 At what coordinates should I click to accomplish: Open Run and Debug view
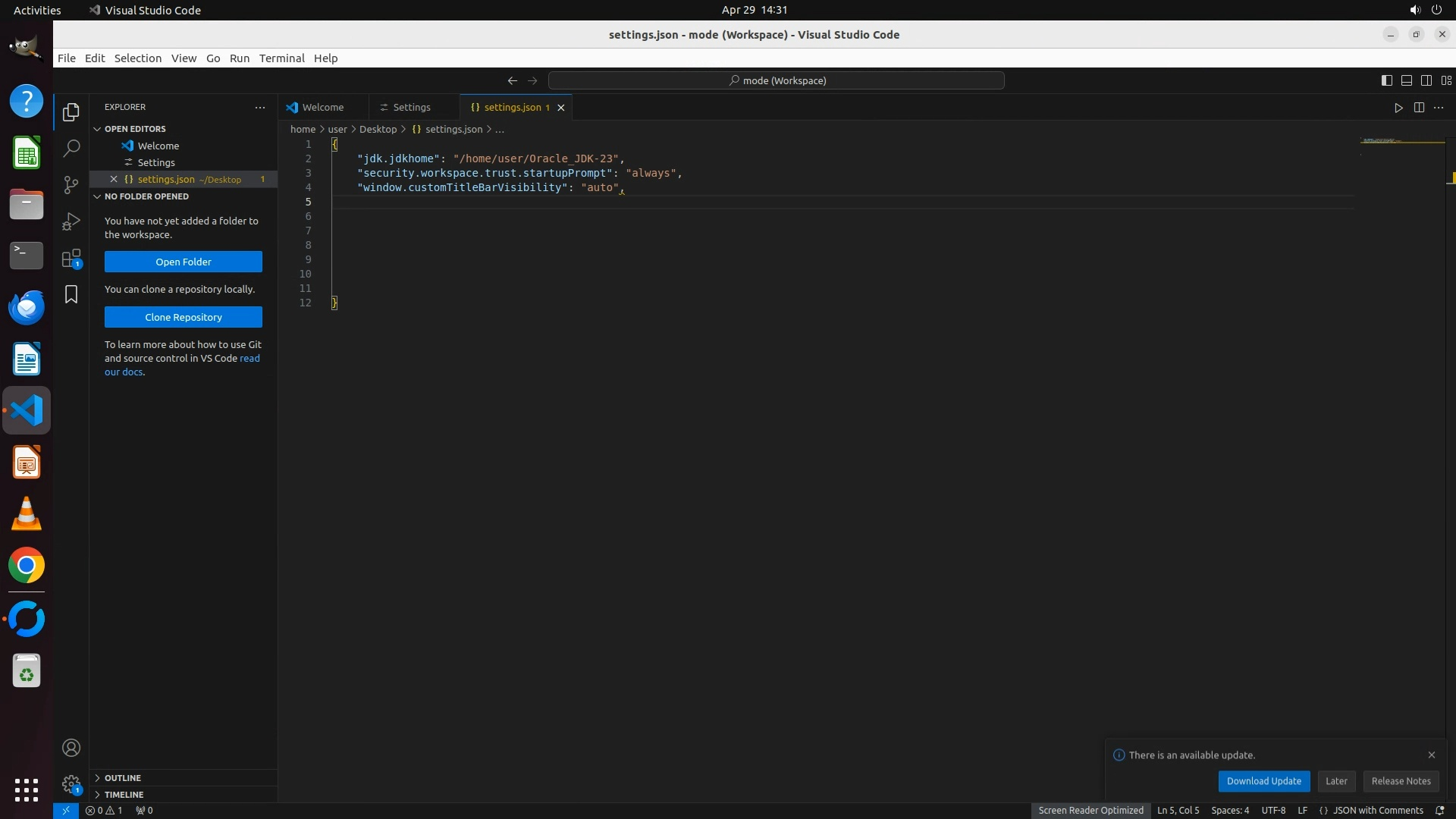[x=71, y=221]
